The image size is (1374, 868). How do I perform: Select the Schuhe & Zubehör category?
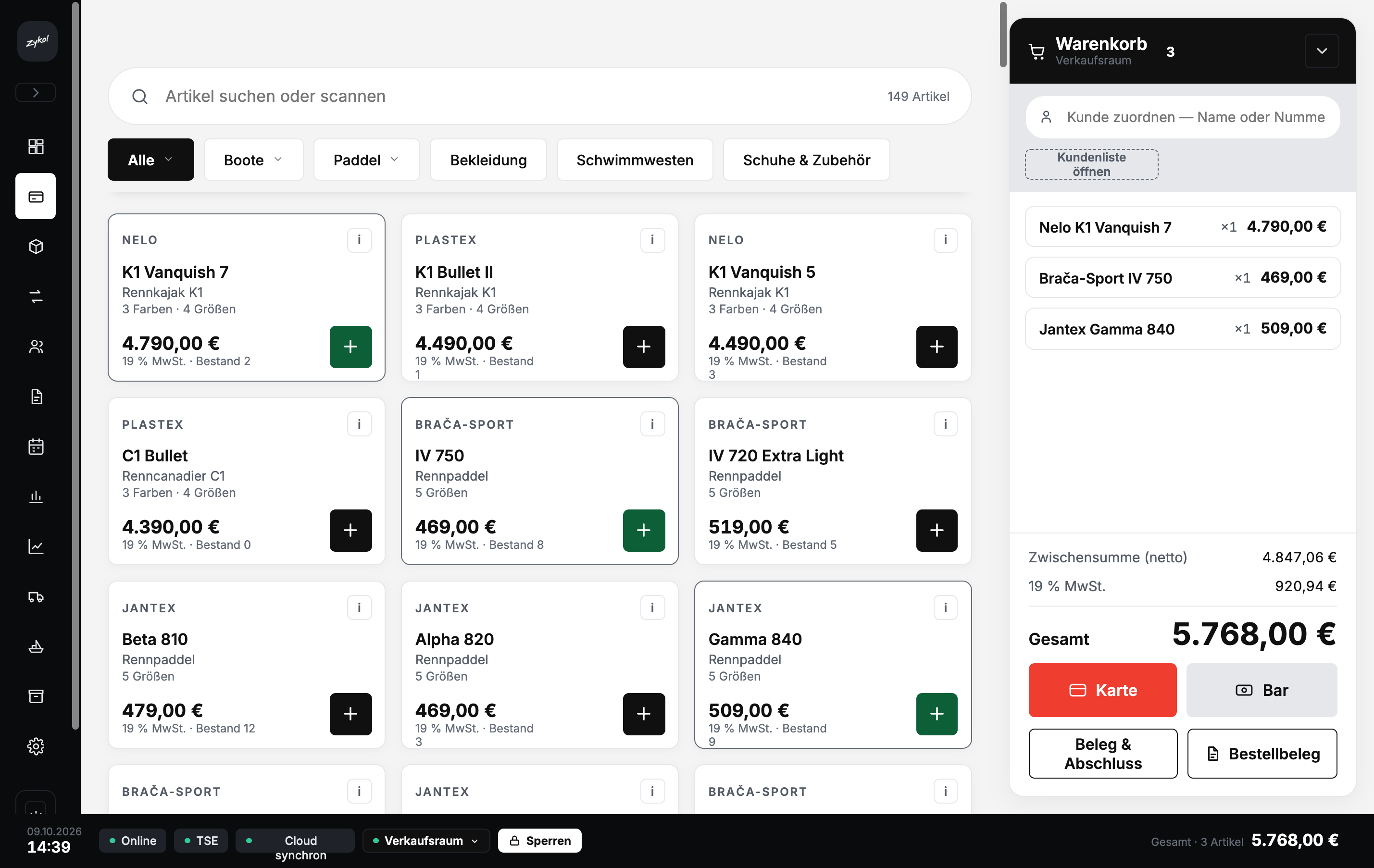pyautogui.click(x=806, y=160)
